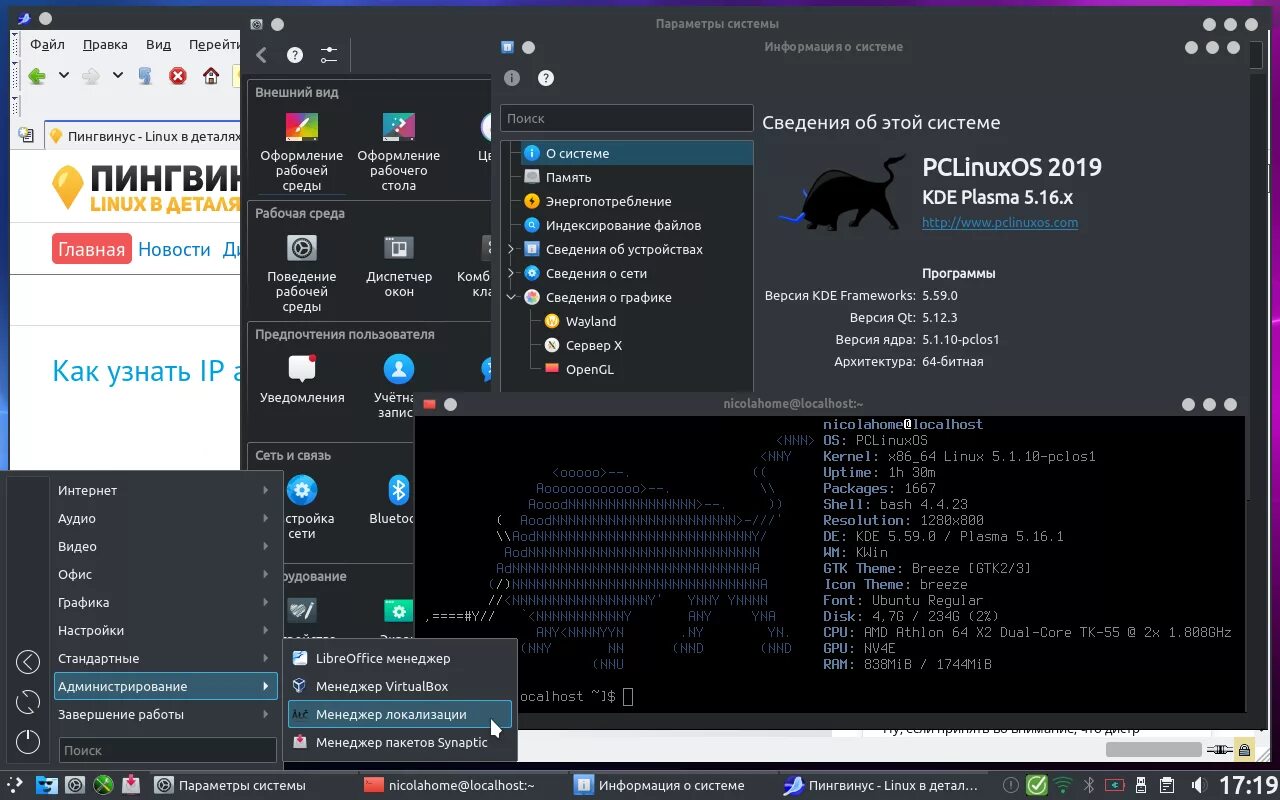
Task: Click the red Stop loading icon in the browser
Action: (178, 76)
